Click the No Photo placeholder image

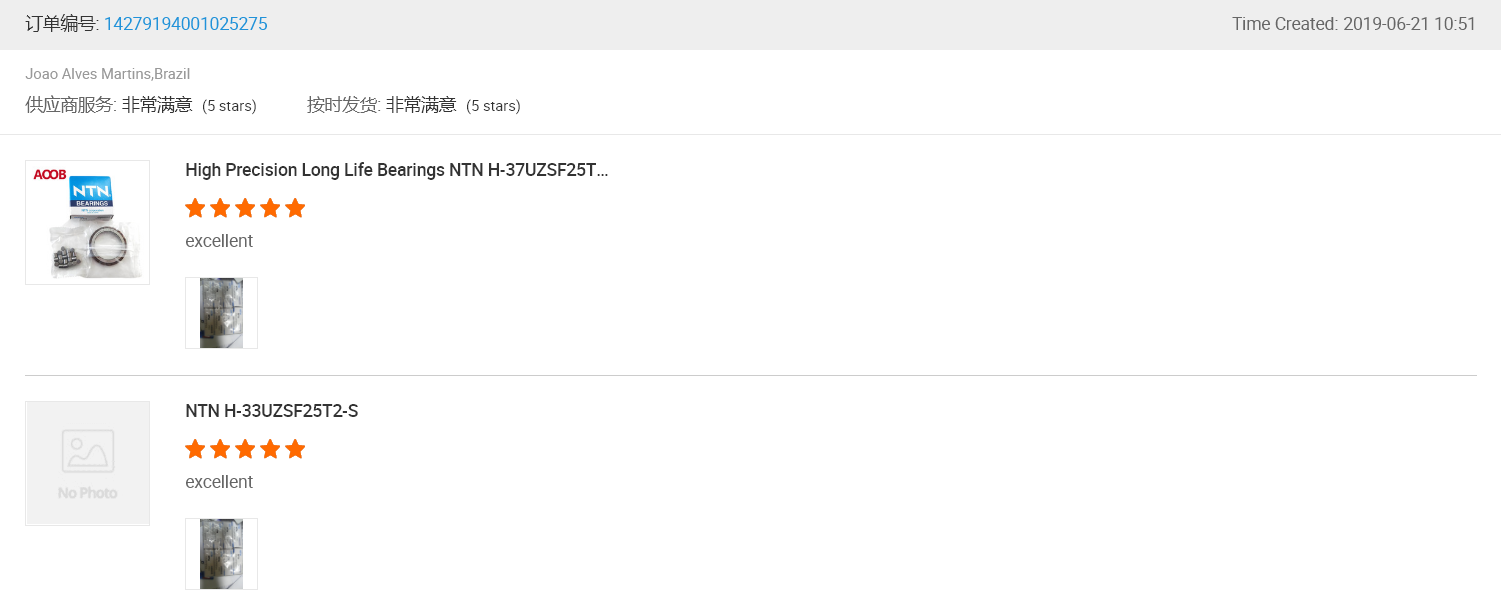(87, 463)
